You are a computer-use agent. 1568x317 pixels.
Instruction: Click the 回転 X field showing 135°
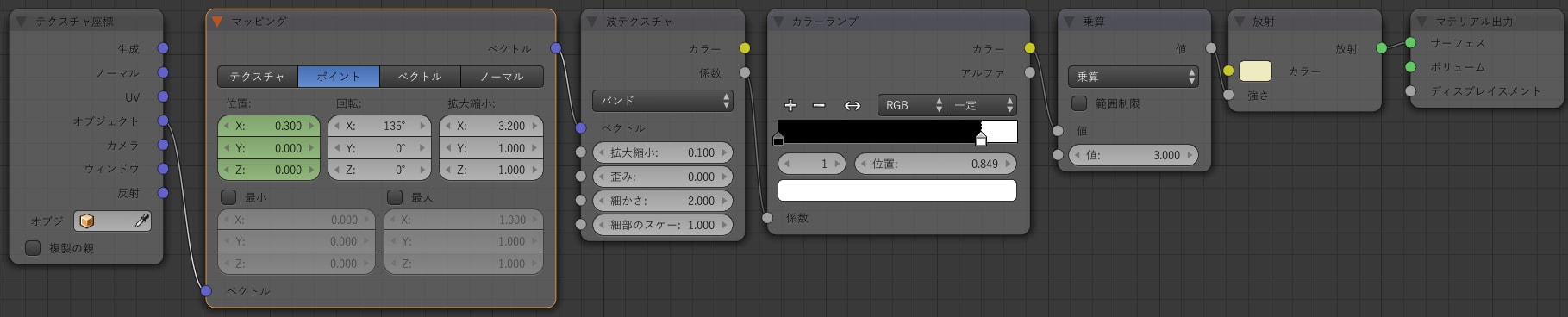(379, 126)
